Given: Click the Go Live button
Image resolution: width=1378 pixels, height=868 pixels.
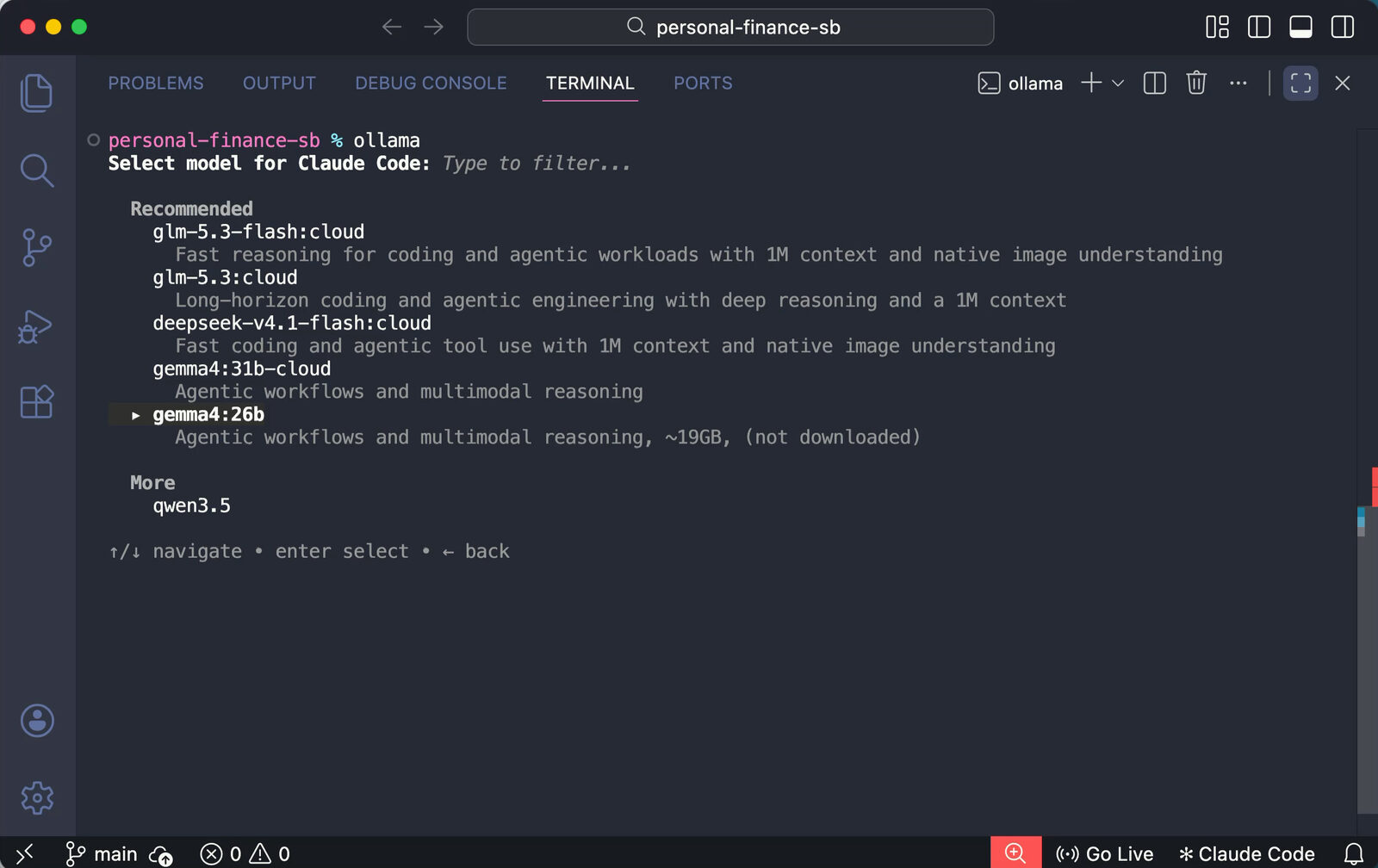Looking at the screenshot, I should coord(1104,853).
